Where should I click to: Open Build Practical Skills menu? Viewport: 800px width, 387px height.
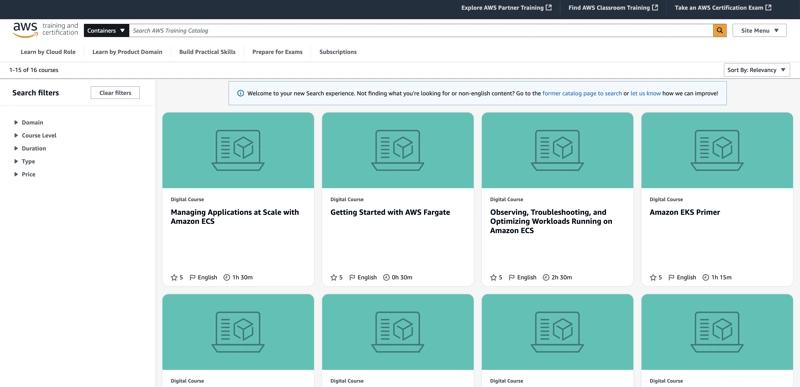point(207,52)
